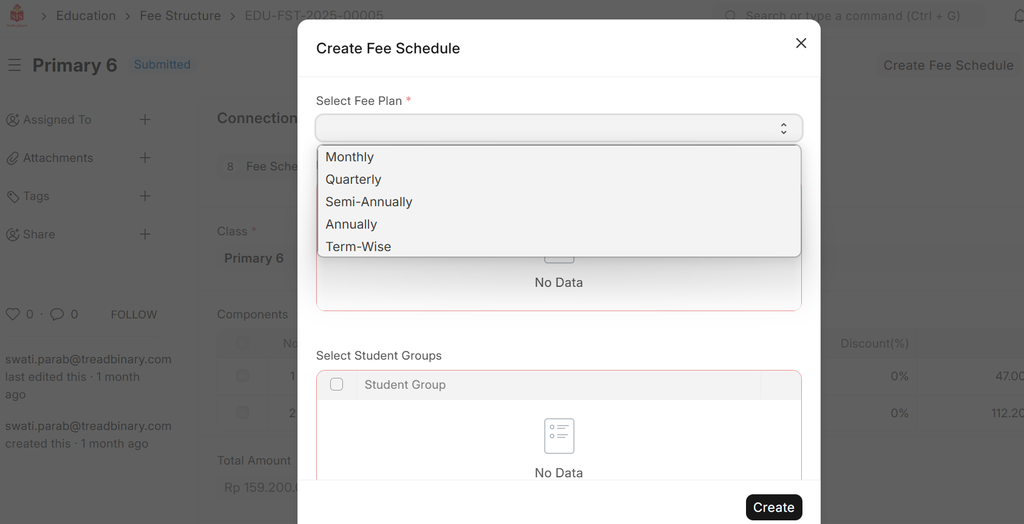Share document using the plus icon
1024x524 pixels.
point(145,234)
